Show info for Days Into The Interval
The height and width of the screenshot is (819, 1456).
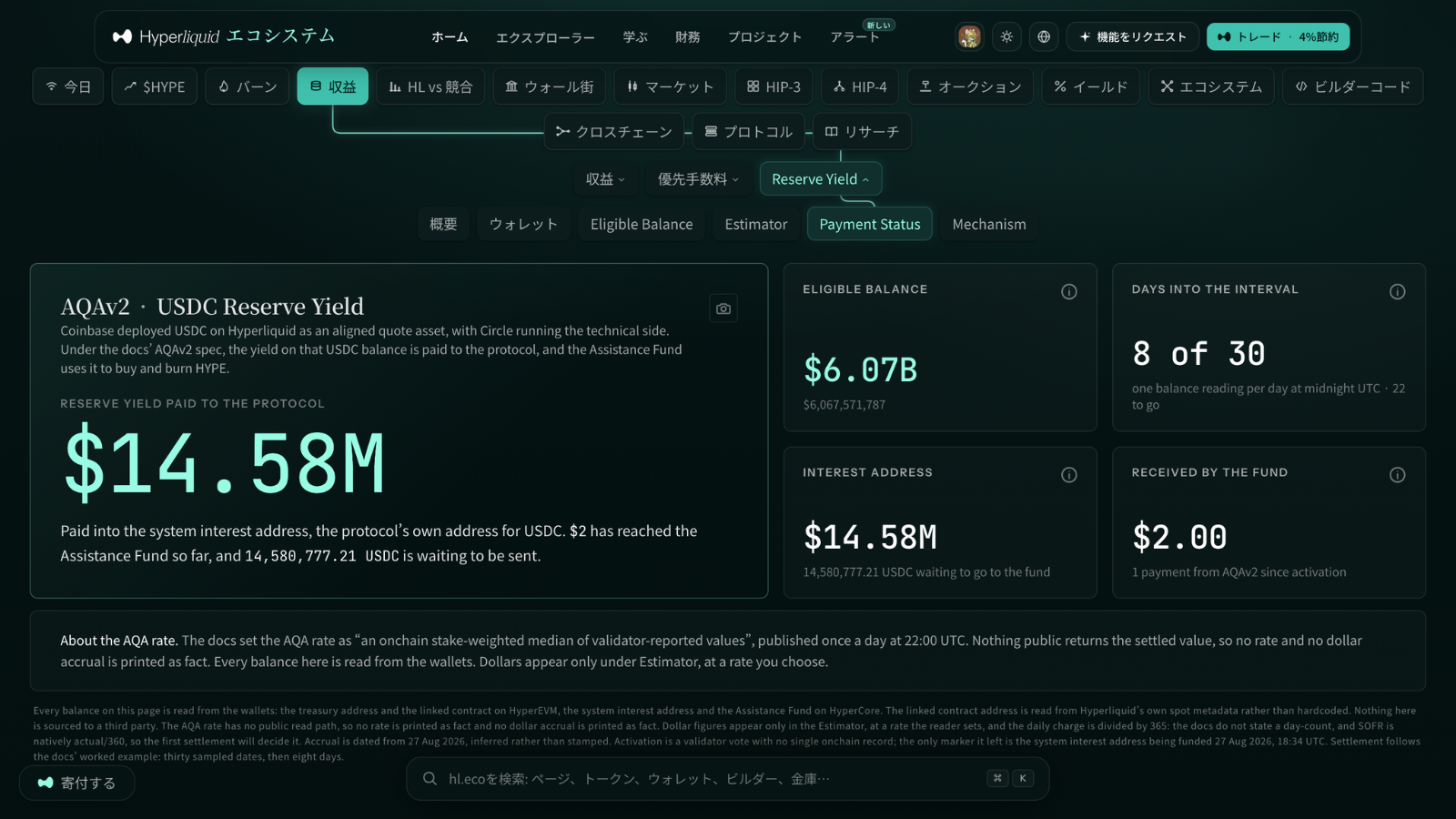point(1398,291)
